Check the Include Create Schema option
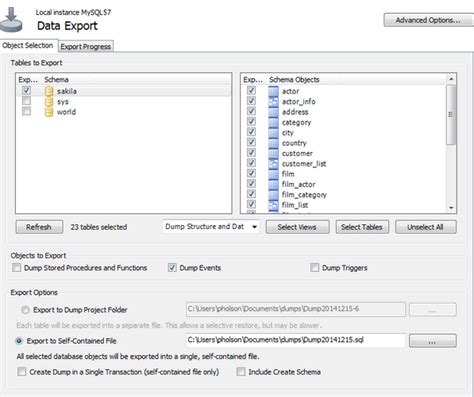This screenshot has width=474, height=397. click(x=241, y=371)
